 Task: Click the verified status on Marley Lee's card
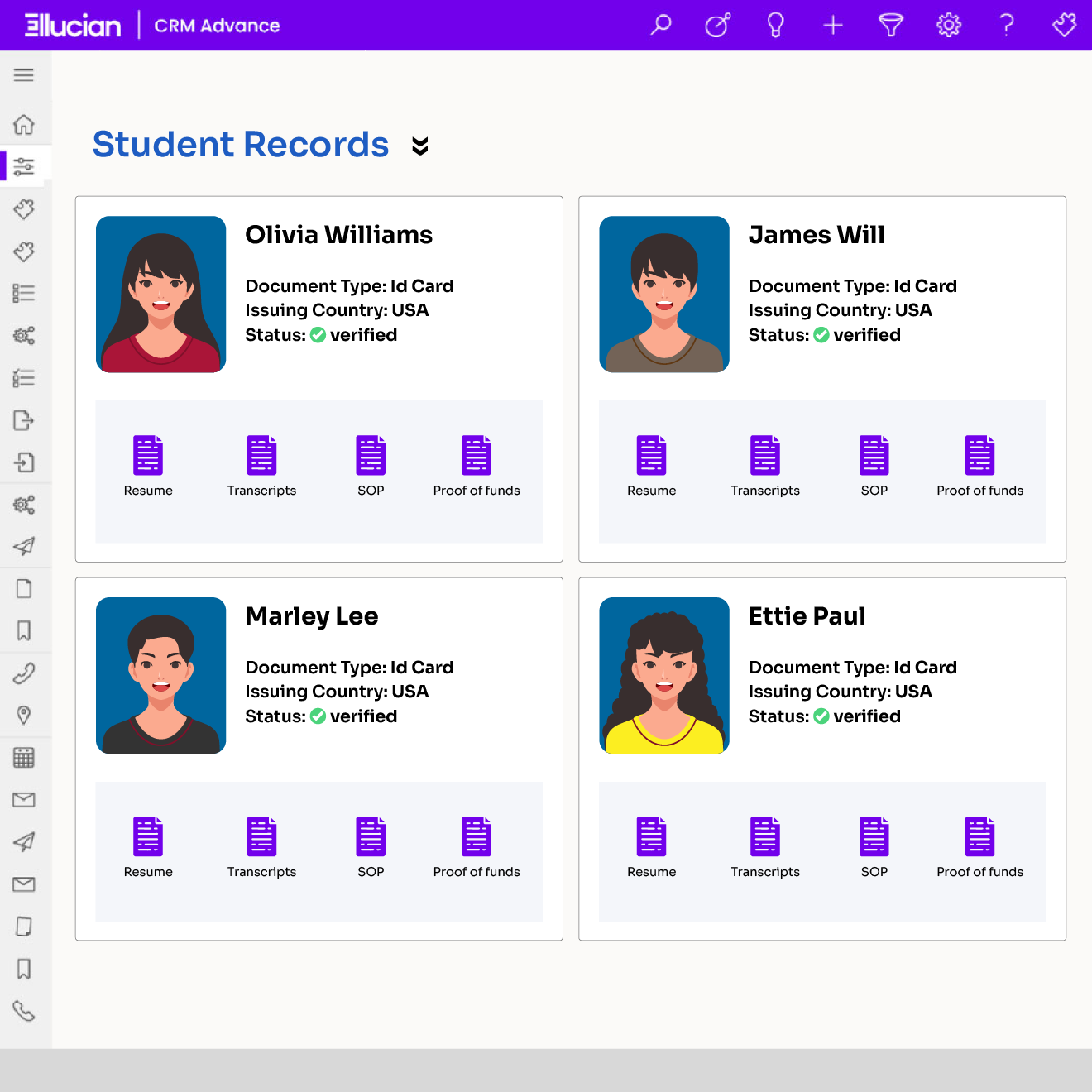tap(353, 716)
